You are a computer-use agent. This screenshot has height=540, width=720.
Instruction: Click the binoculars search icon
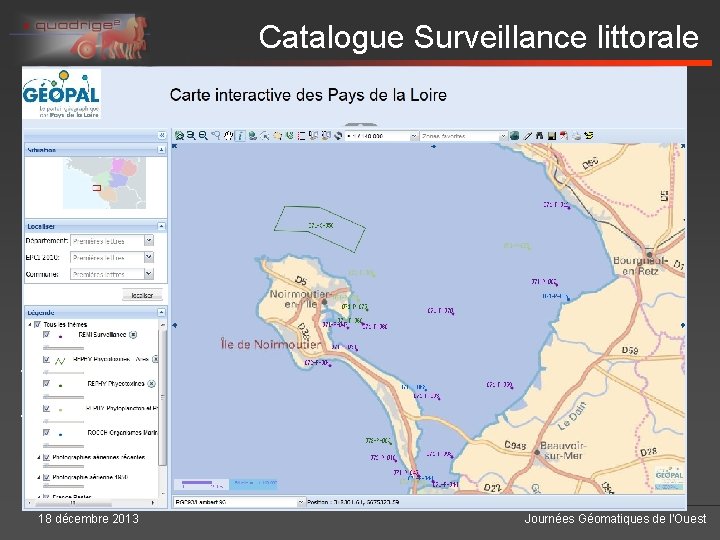[x=540, y=136]
